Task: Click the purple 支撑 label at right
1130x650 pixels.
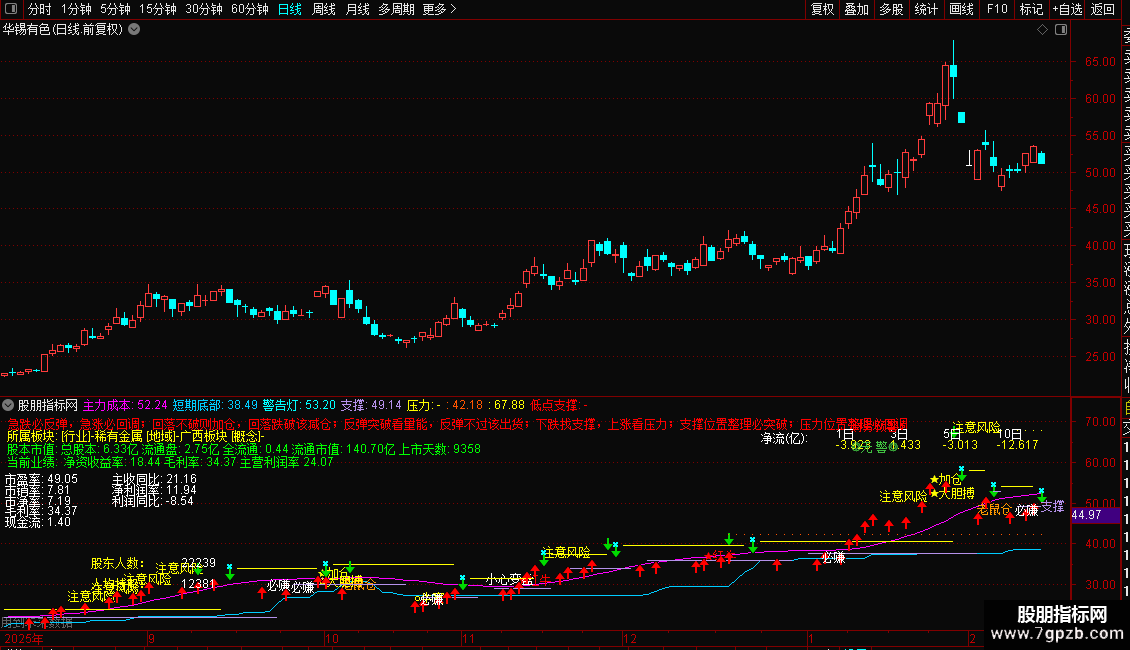Action: 1053,507
